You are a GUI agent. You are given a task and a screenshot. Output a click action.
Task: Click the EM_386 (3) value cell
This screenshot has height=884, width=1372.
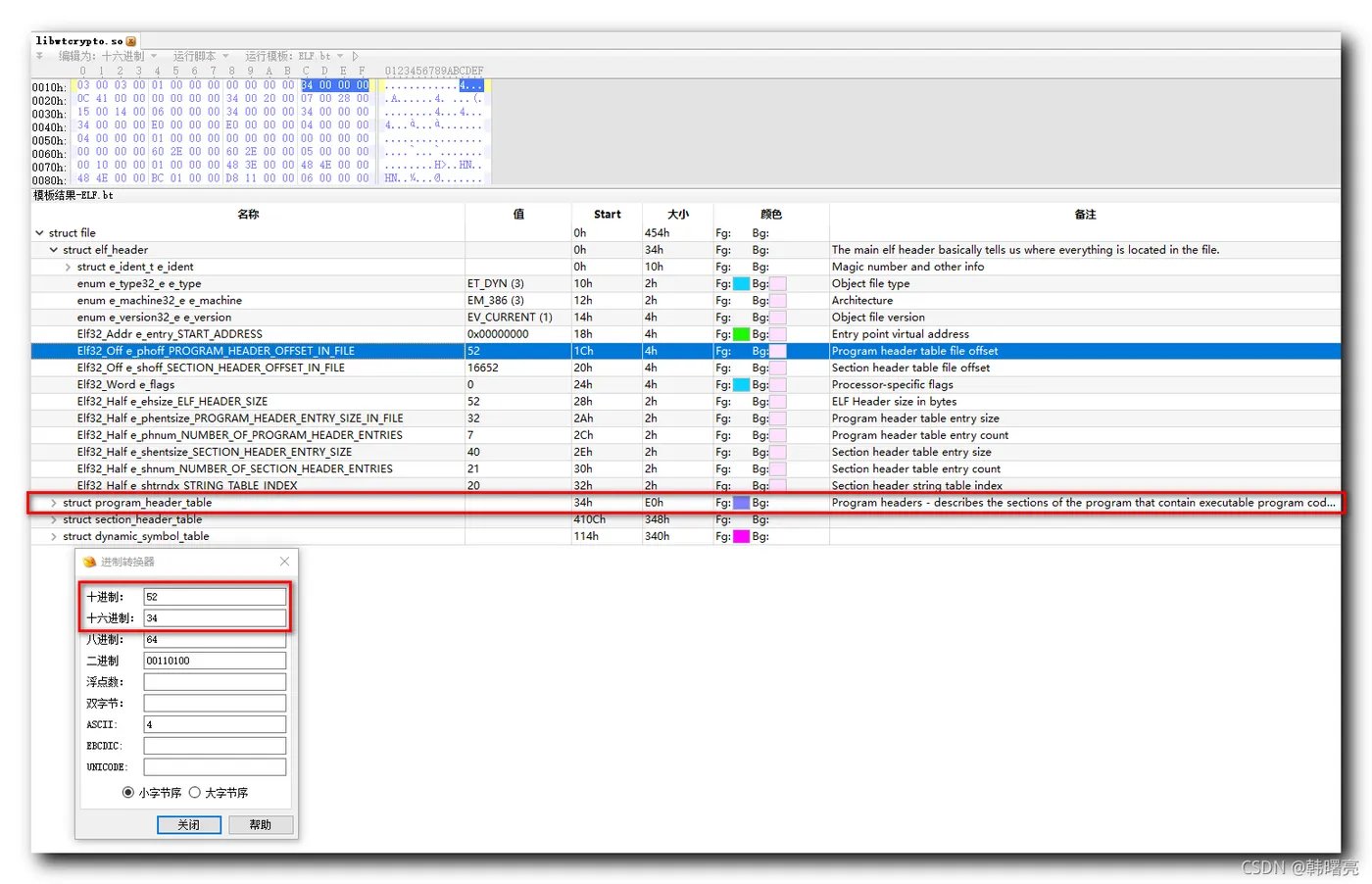point(518,300)
